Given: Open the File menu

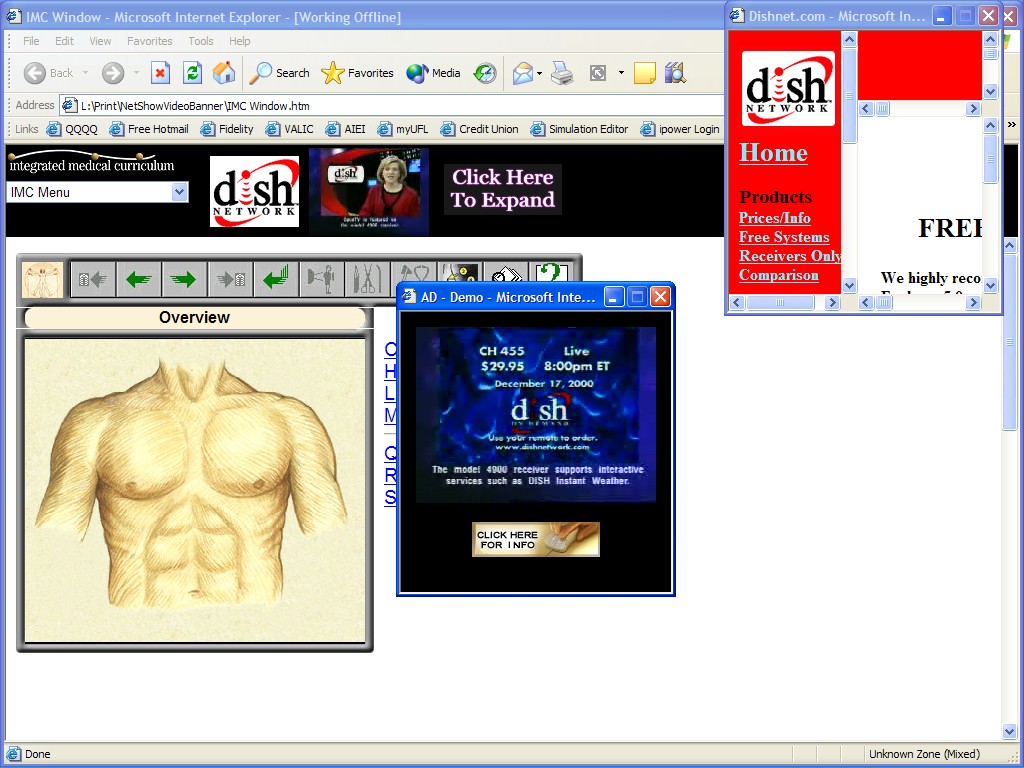Looking at the screenshot, I should (31, 40).
